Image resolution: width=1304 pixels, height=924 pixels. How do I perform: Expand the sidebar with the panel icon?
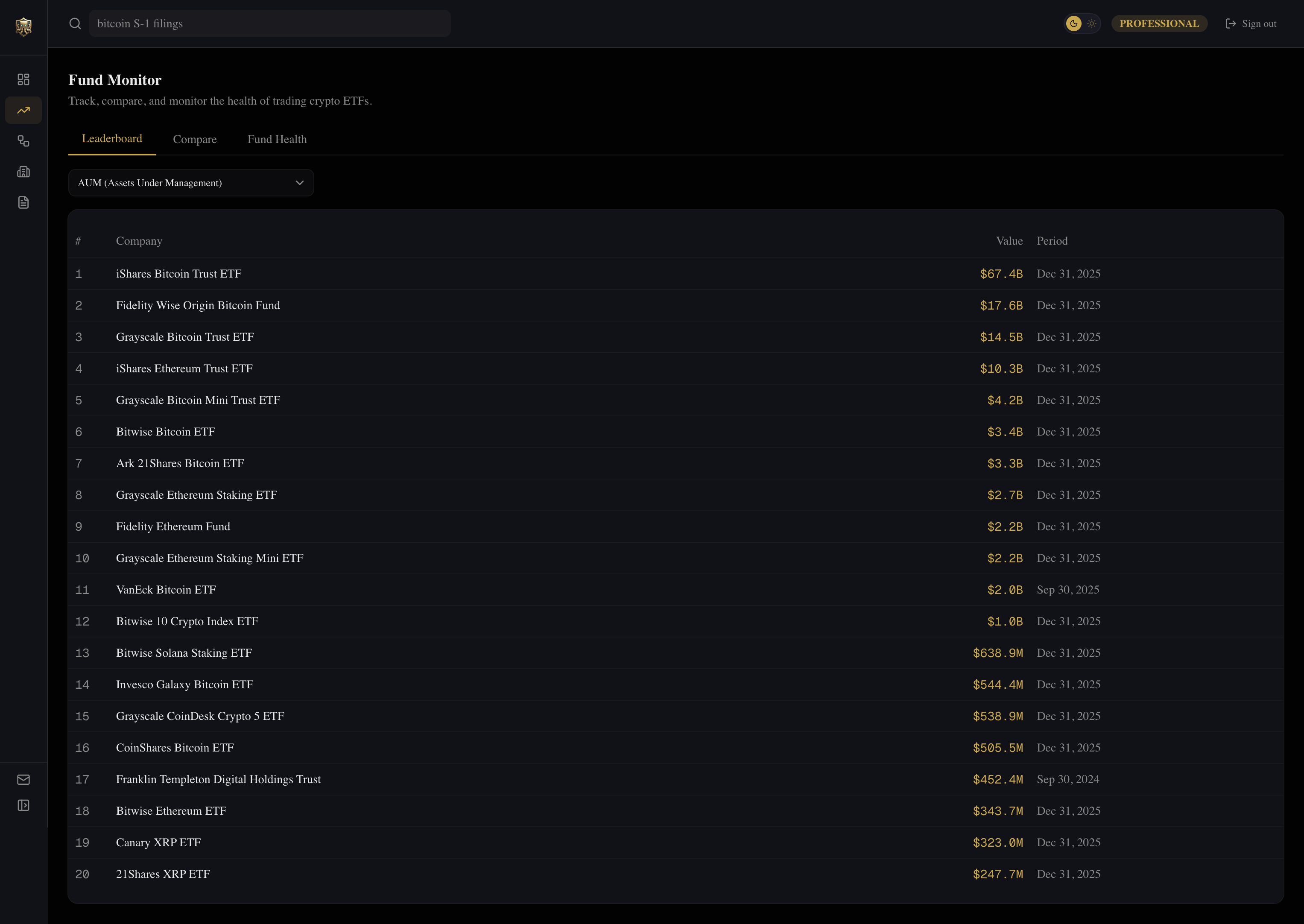click(x=23, y=805)
